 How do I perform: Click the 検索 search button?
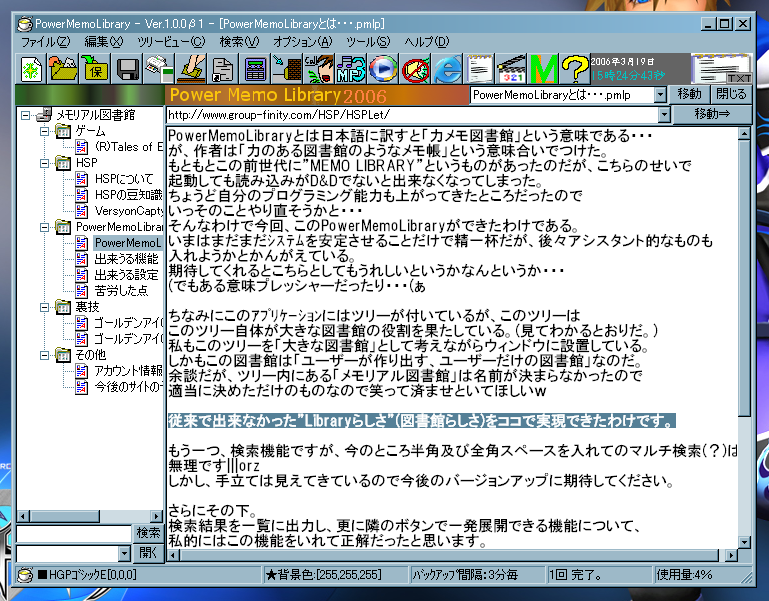tap(148, 533)
